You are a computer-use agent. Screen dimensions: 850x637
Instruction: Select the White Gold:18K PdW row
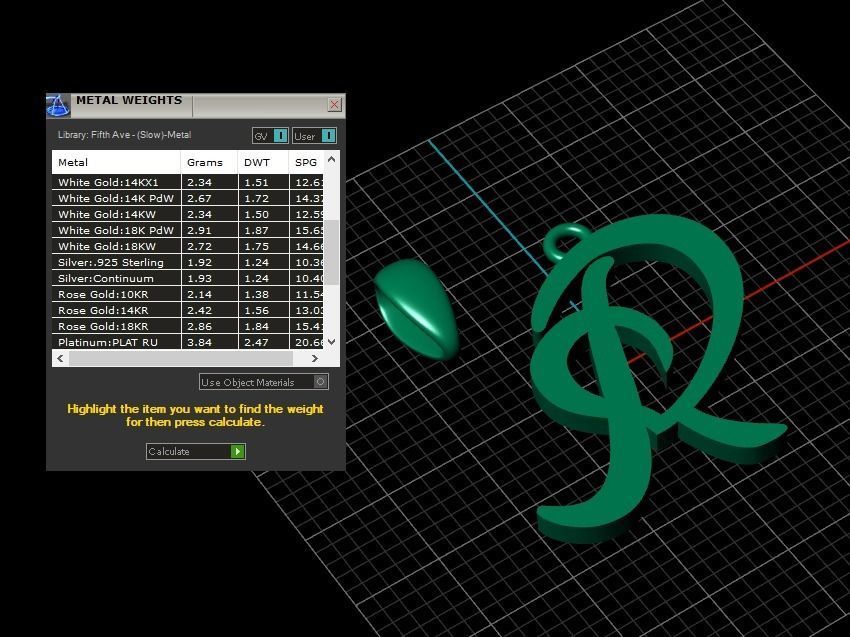coord(188,230)
